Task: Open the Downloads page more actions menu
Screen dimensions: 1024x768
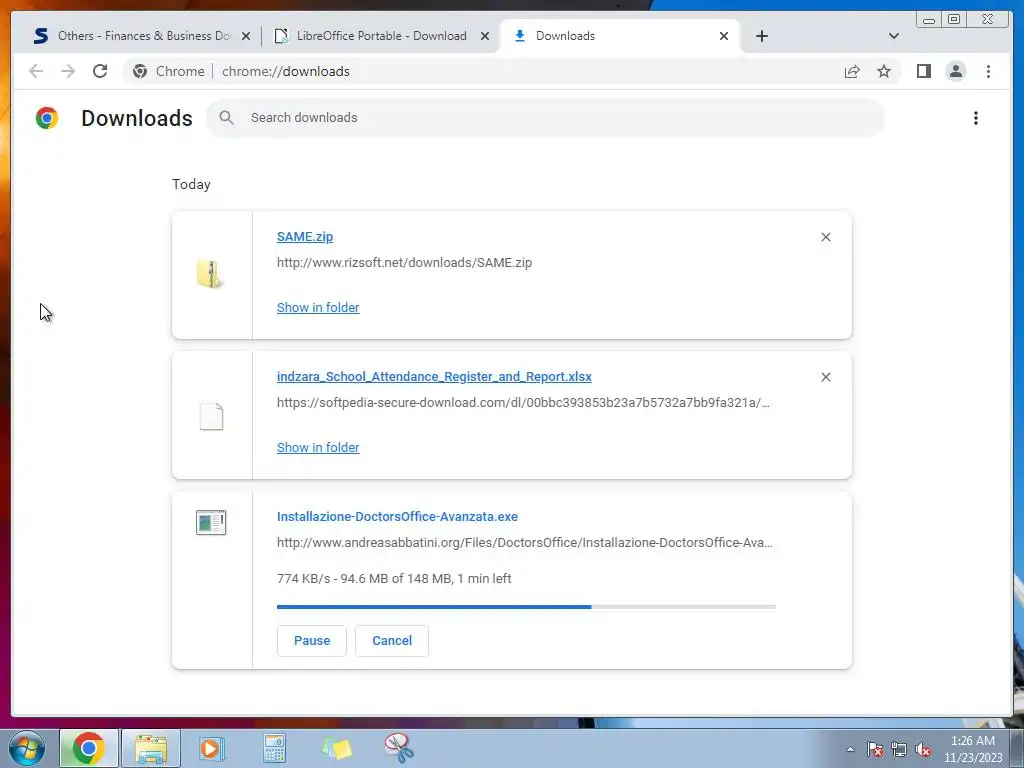Action: (x=976, y=118)
